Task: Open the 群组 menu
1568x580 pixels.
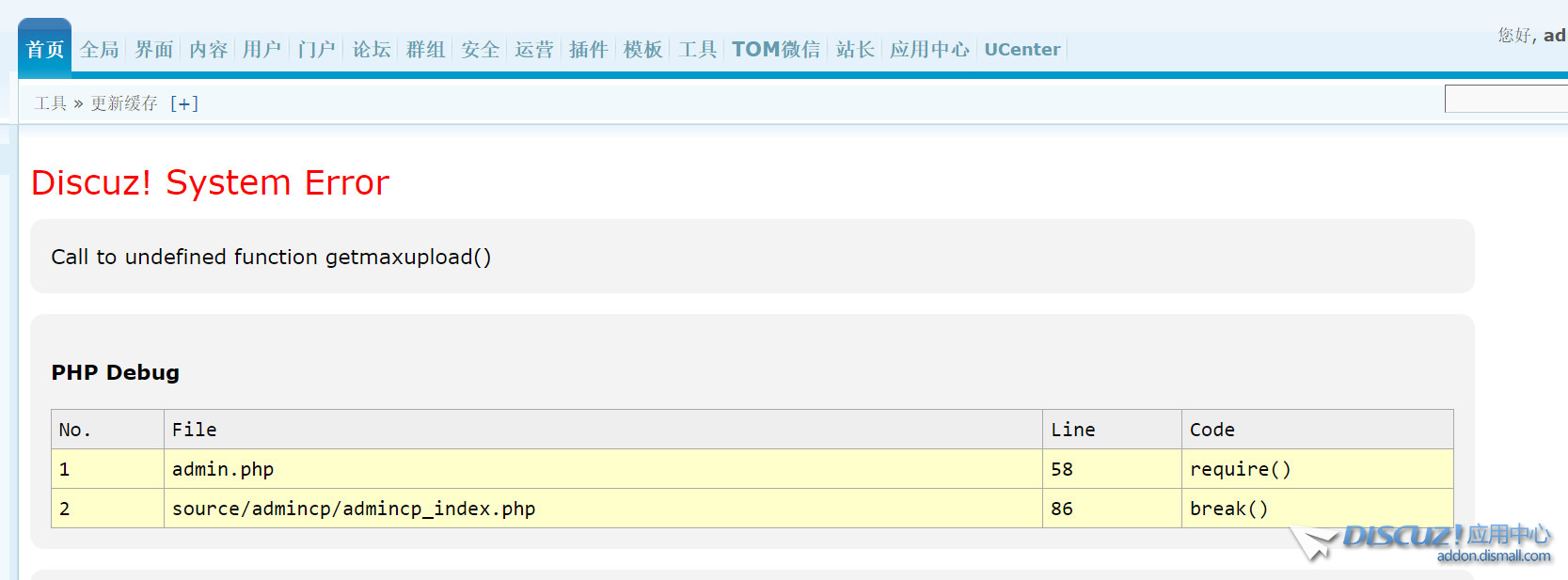Action: [425, 49]
